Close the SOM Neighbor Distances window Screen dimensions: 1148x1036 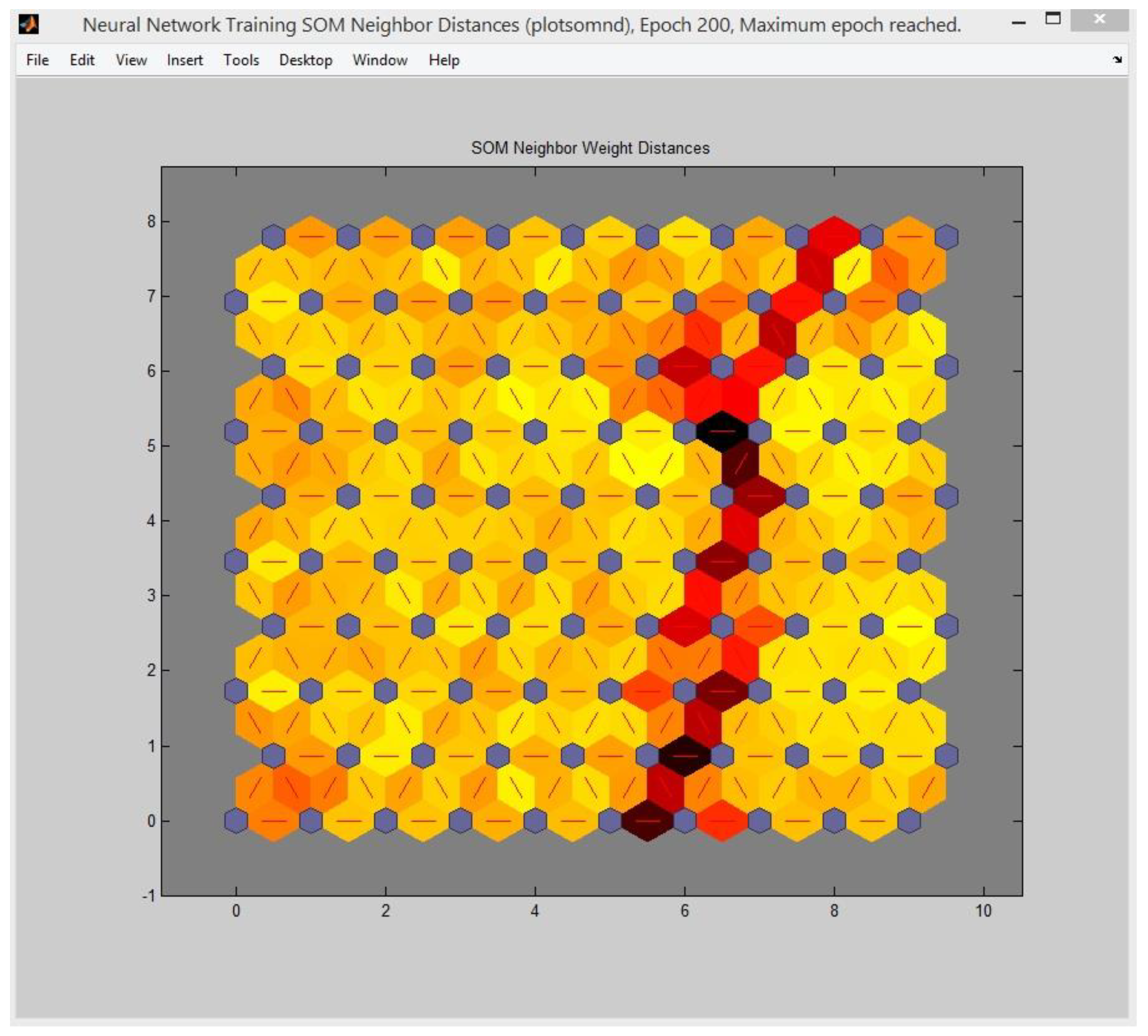tap(1099, 20)
